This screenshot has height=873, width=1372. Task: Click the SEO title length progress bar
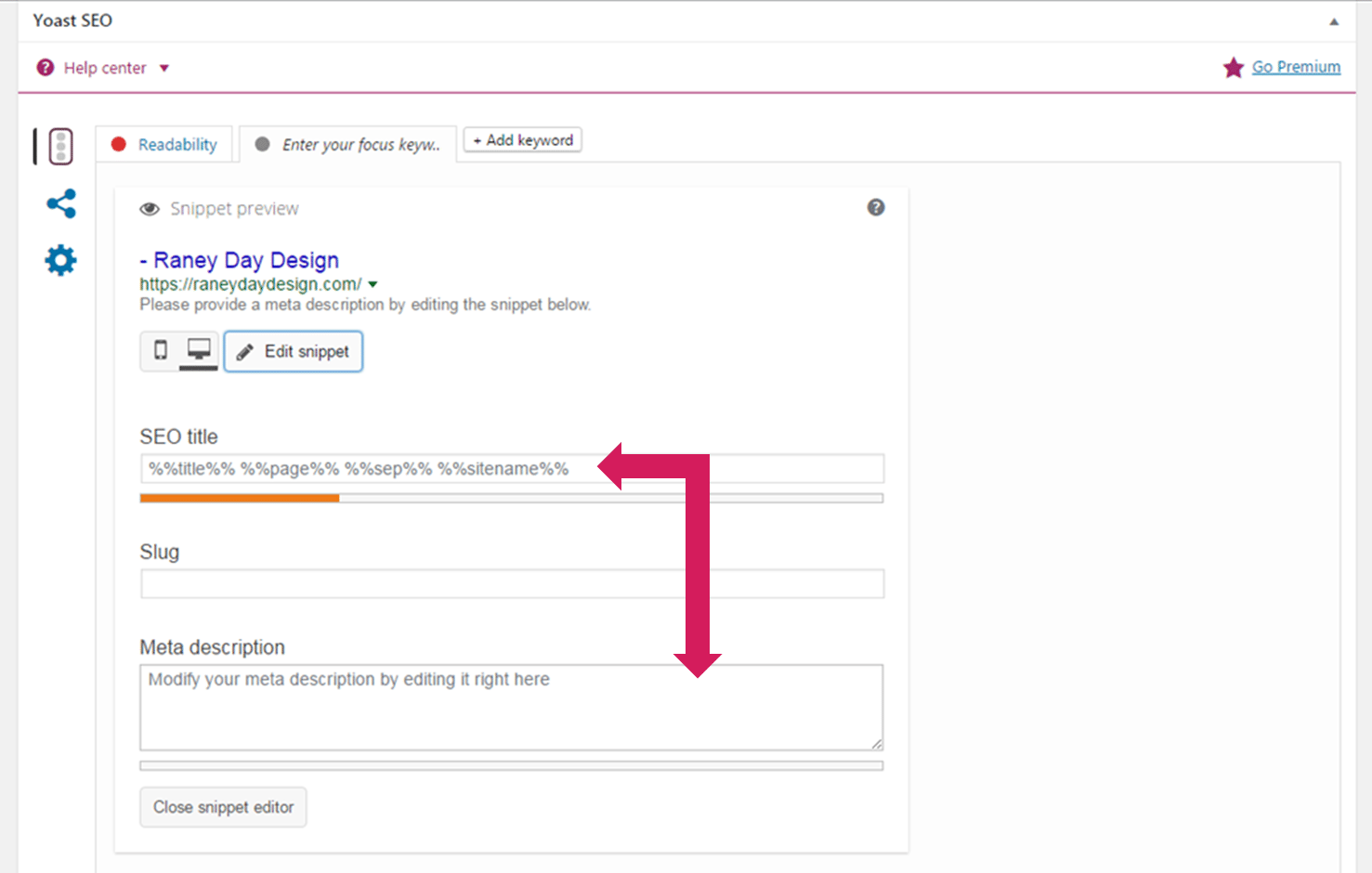click(512, 499)
